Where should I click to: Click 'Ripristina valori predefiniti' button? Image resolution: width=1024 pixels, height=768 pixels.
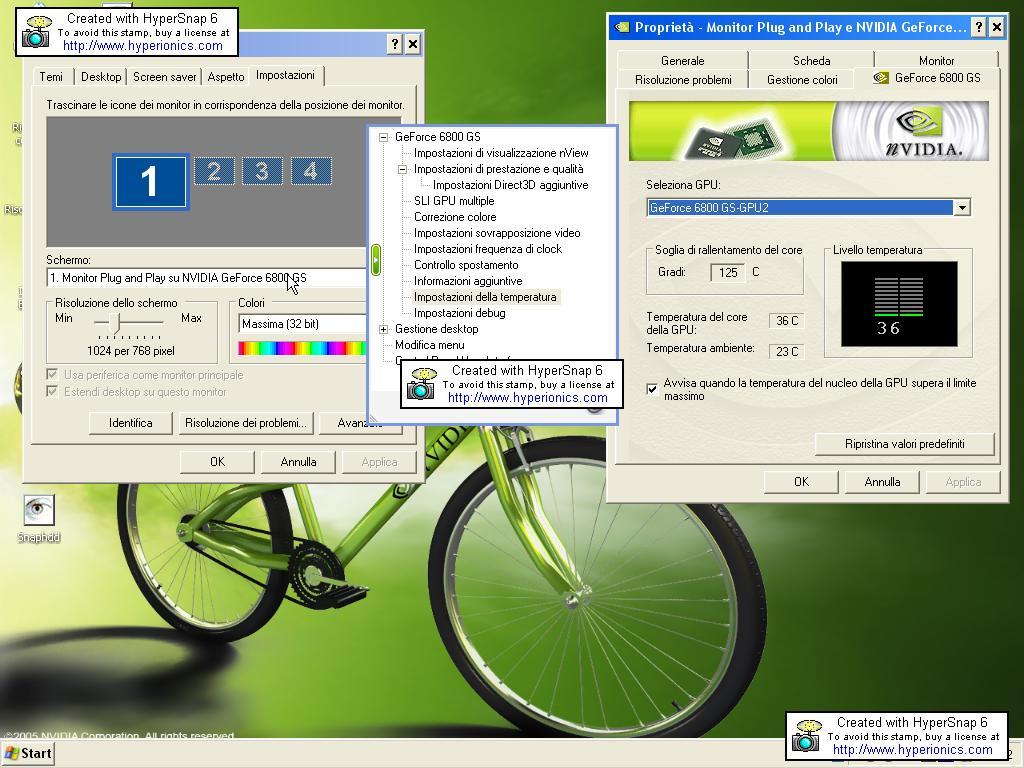[904, 444]
